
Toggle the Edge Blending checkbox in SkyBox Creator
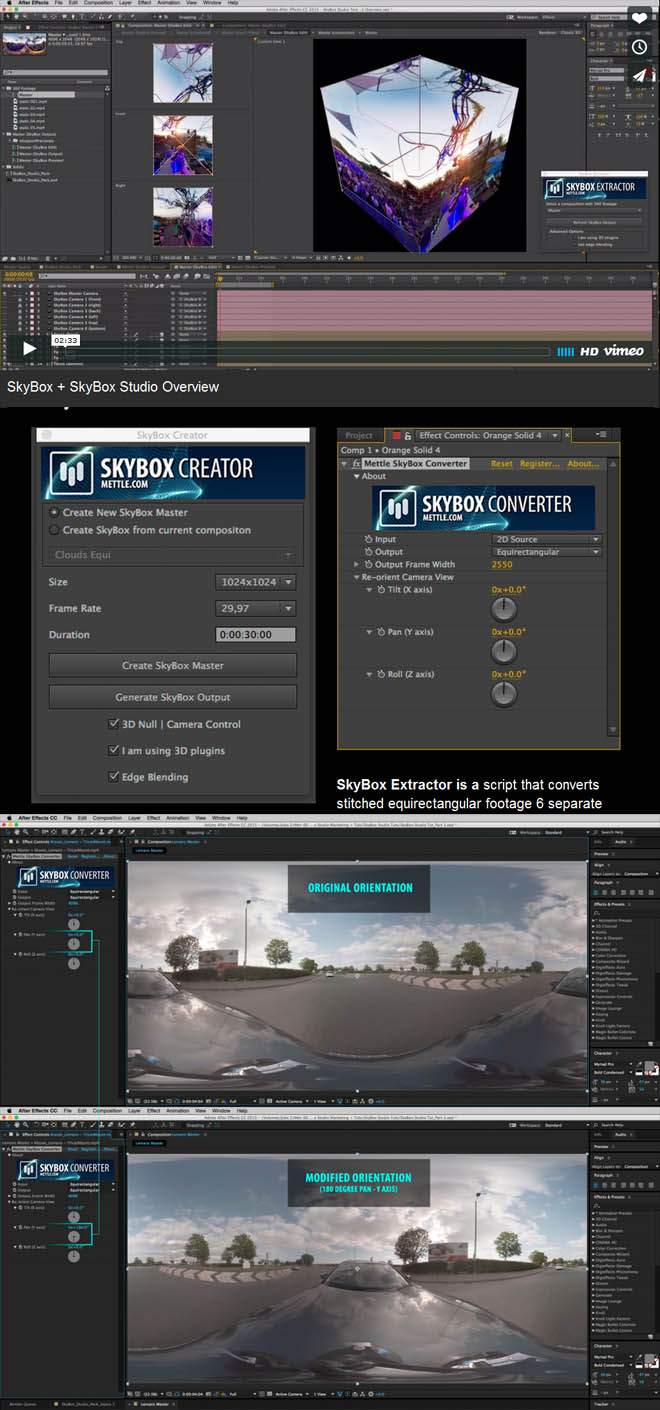(x=114, y=777)
